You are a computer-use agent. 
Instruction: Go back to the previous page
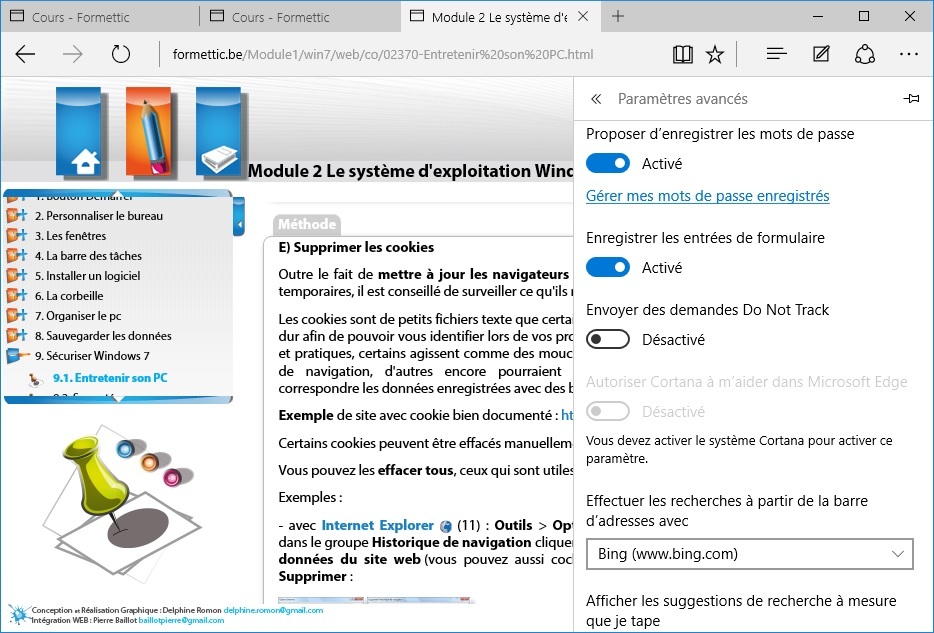click(25, 54)
